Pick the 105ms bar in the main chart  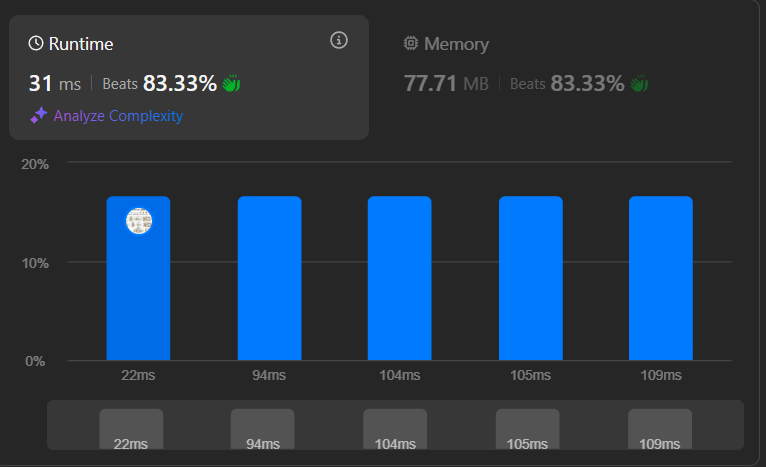pyautogui.click(x=530, y=278)
